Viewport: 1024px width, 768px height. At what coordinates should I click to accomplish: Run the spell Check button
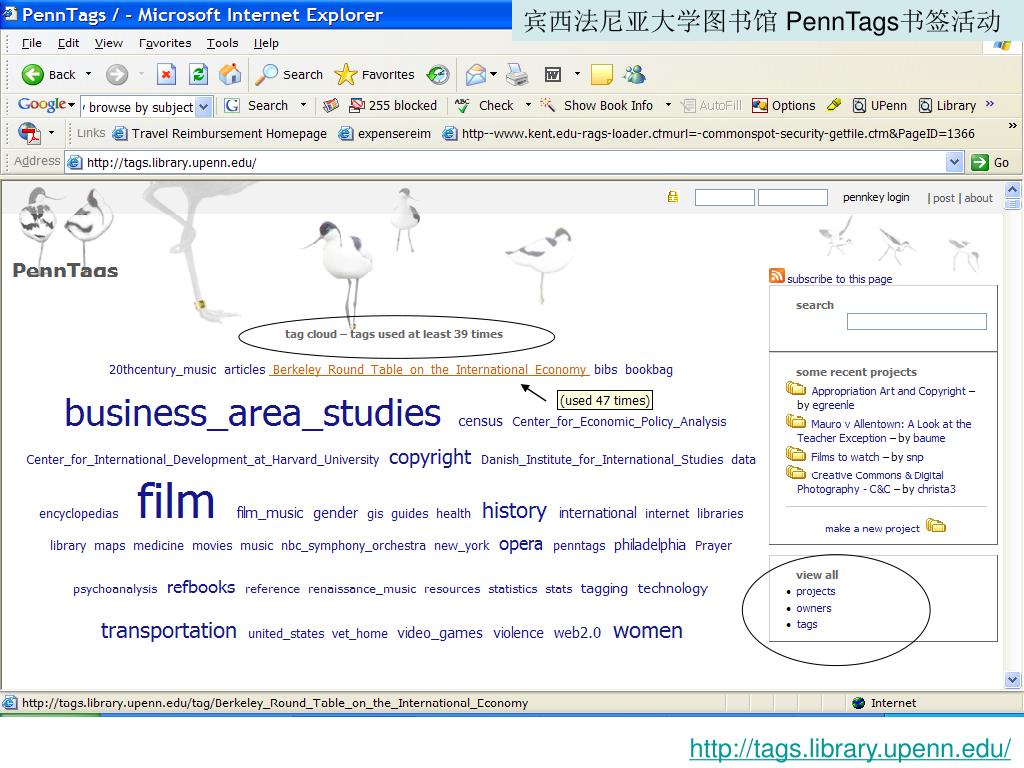point(485,105)
